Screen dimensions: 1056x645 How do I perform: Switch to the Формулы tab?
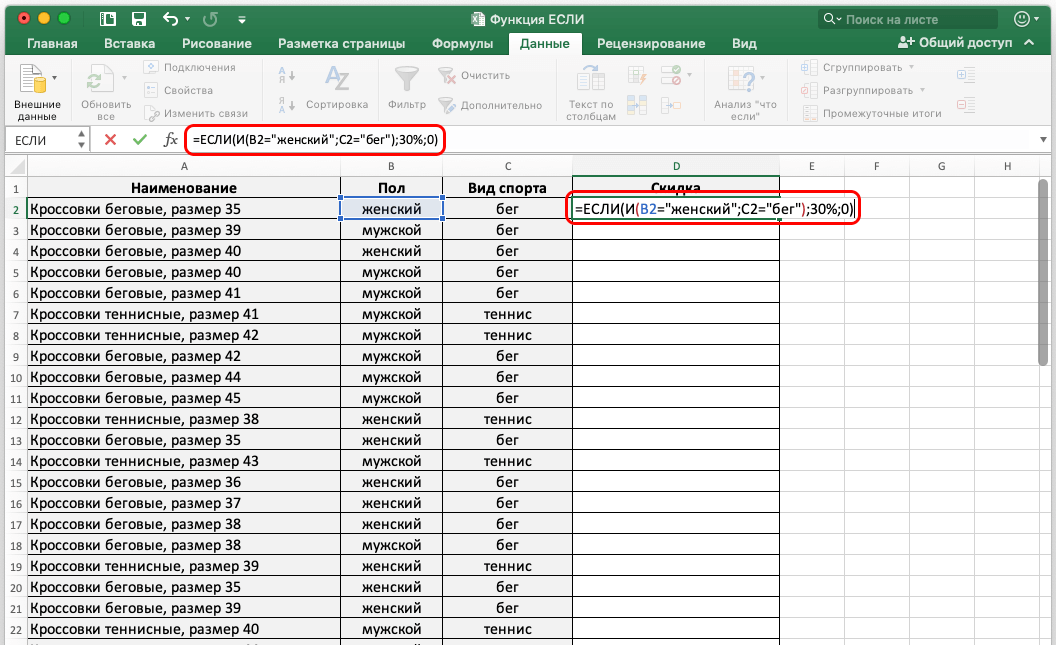click(x=462, y=44)
